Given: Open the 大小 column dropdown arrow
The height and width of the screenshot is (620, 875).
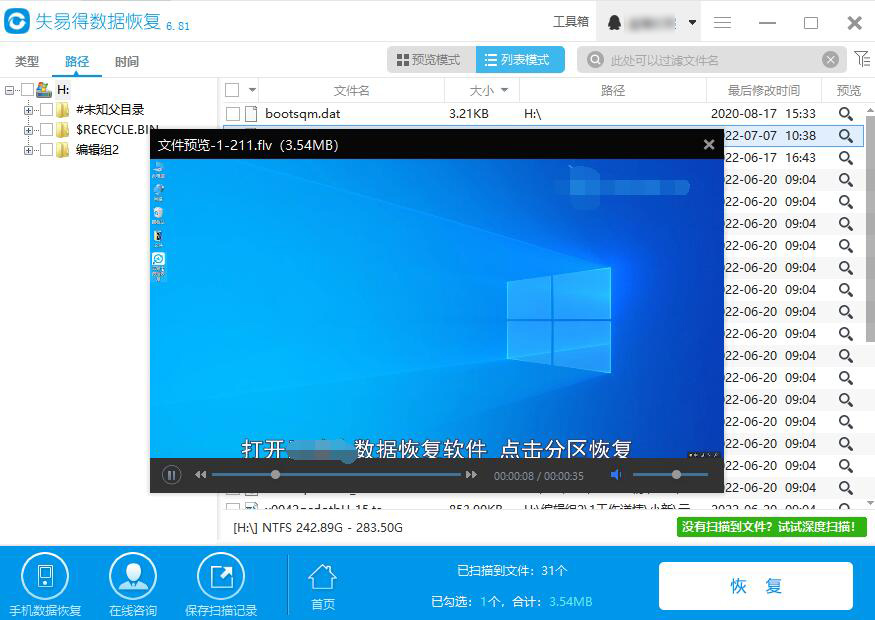Looking at the screenshot, I should [x=504, y=90].
